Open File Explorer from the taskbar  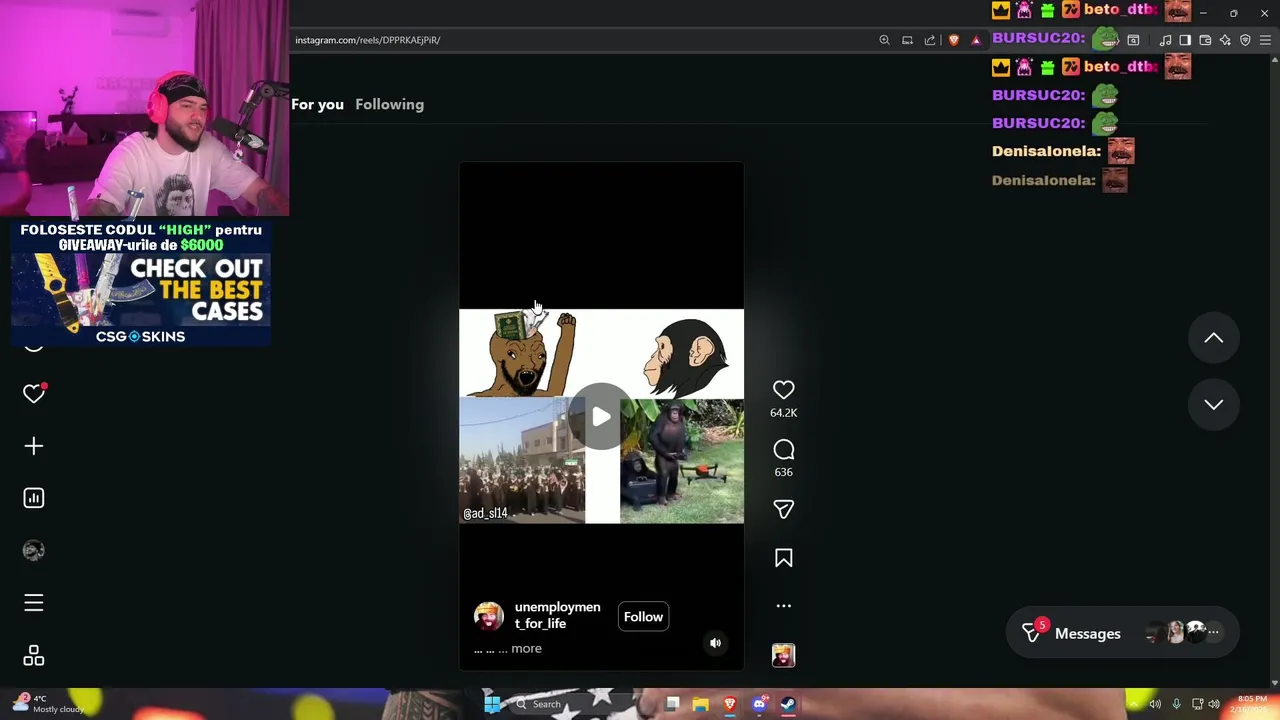coord(700,704)
